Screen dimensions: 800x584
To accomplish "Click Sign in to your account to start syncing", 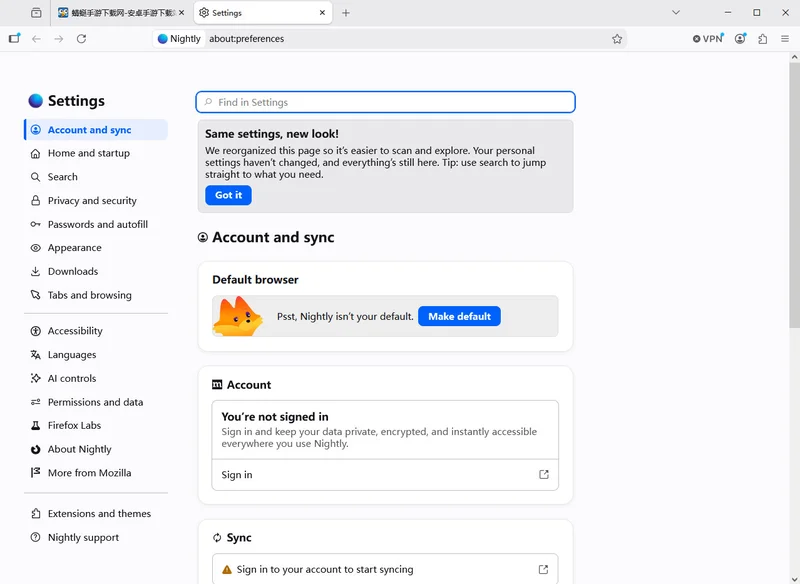I will (x=385, y=569).
